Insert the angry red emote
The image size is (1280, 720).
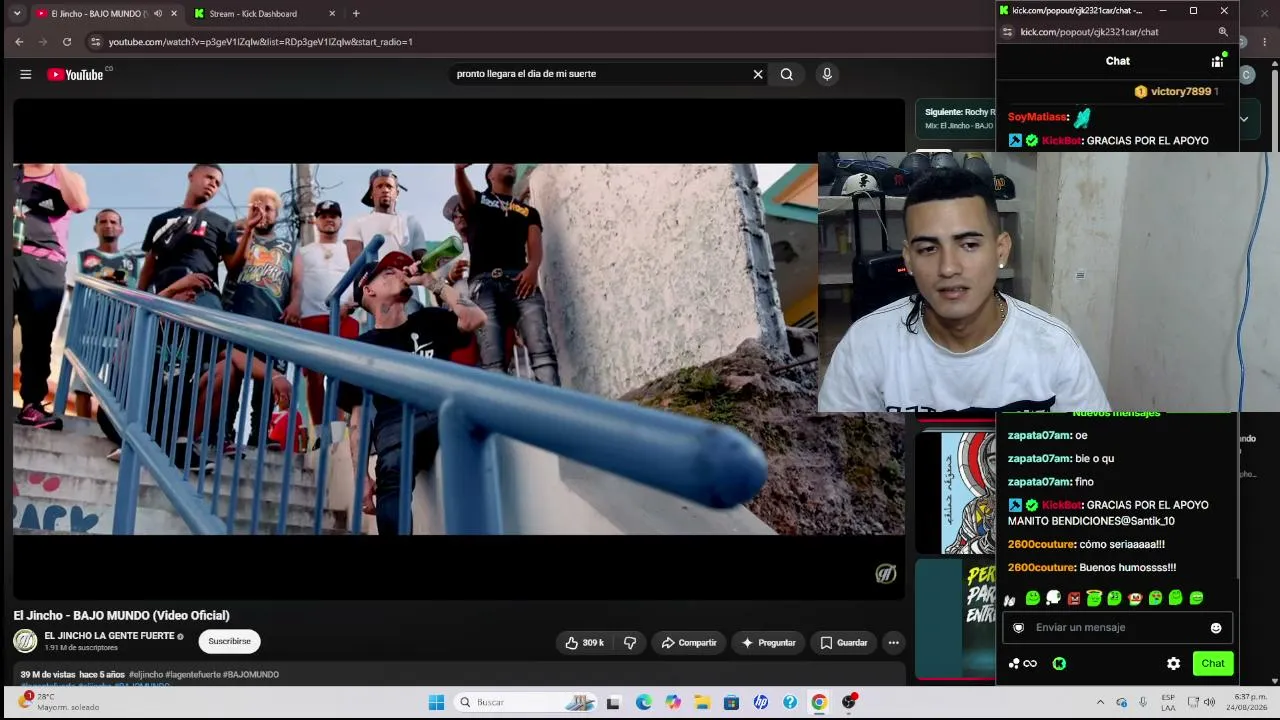click(1074, 599)
